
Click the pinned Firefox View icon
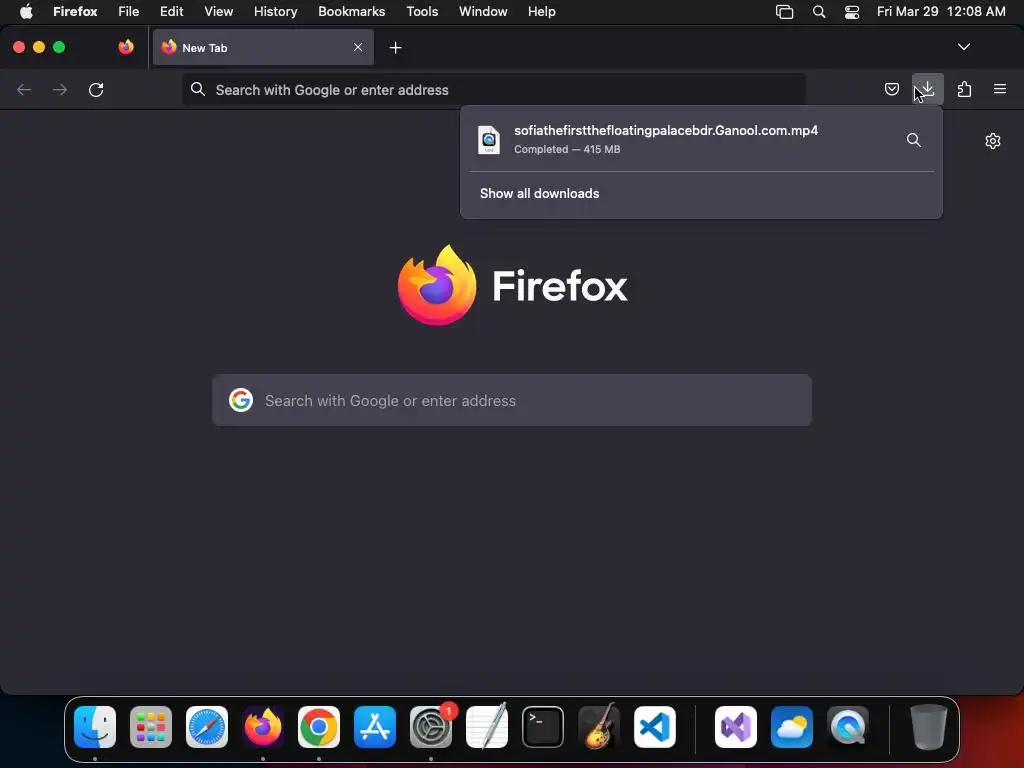[x=126, y=47]
